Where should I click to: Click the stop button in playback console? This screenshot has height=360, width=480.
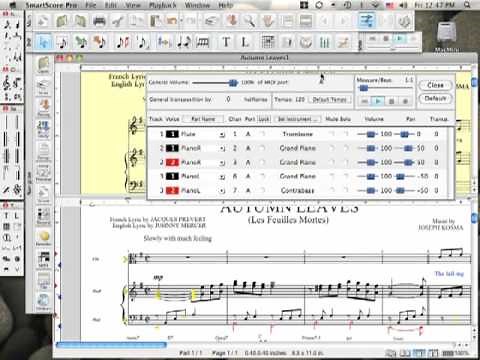click(392, 101)
